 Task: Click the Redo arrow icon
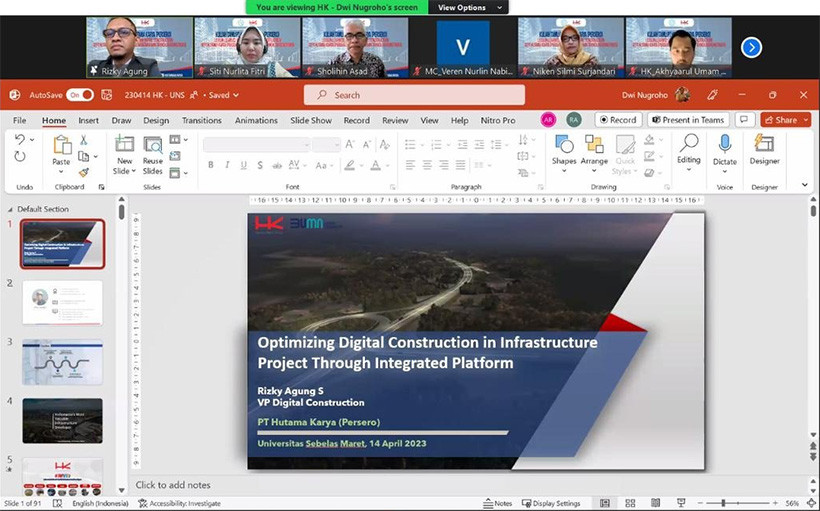20,156
